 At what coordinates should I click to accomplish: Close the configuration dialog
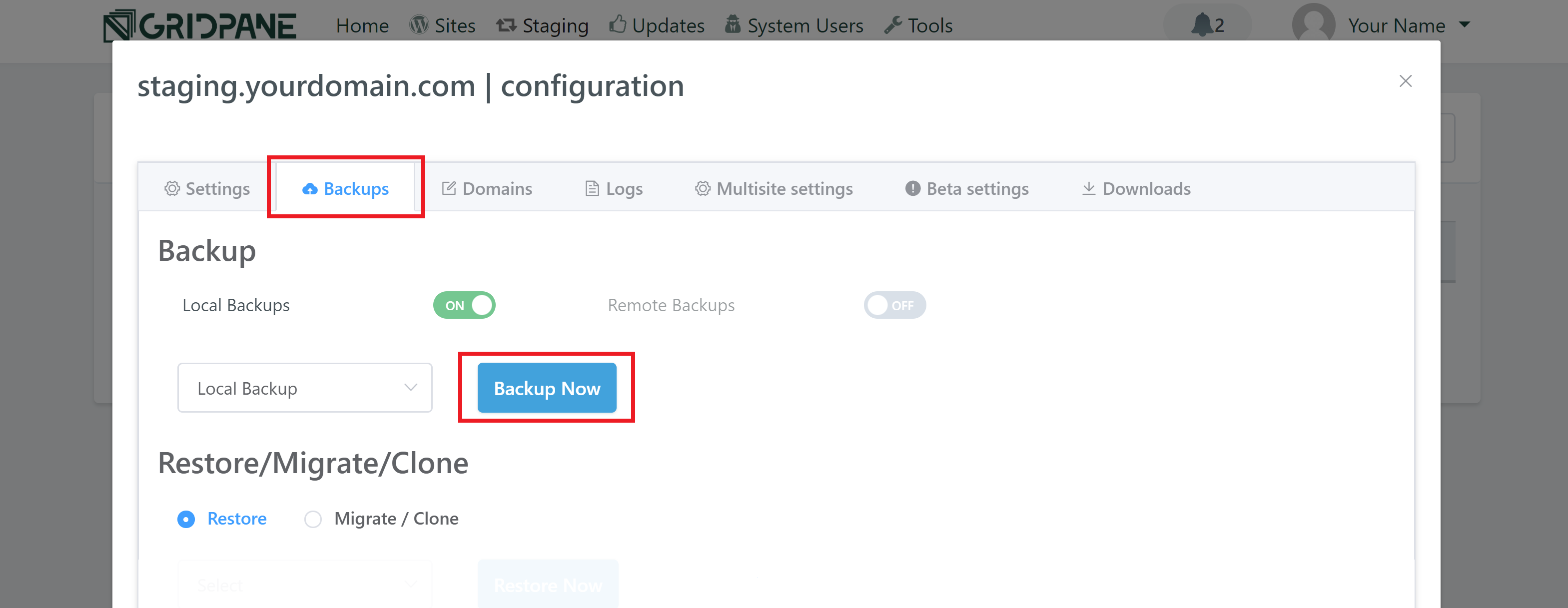1406,81
